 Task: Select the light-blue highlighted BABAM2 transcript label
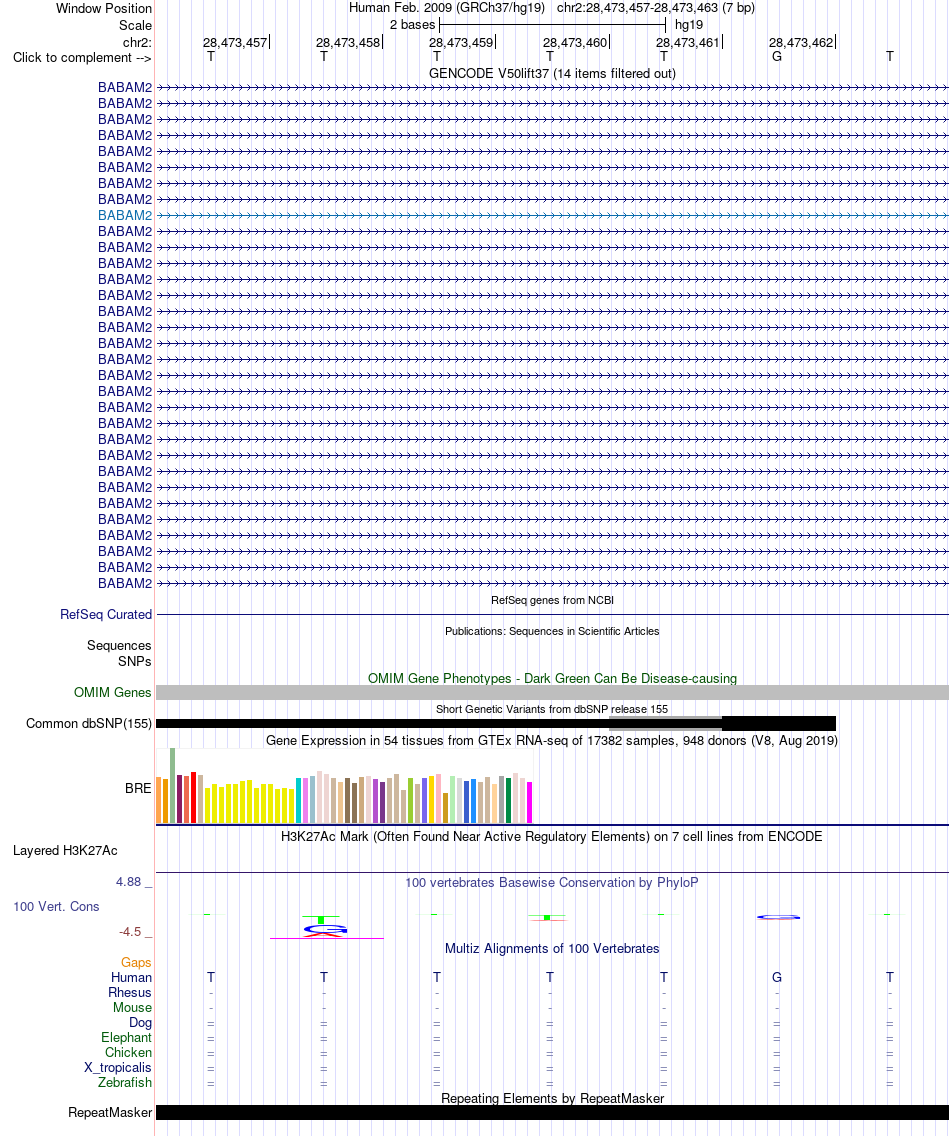coord(125,215)
